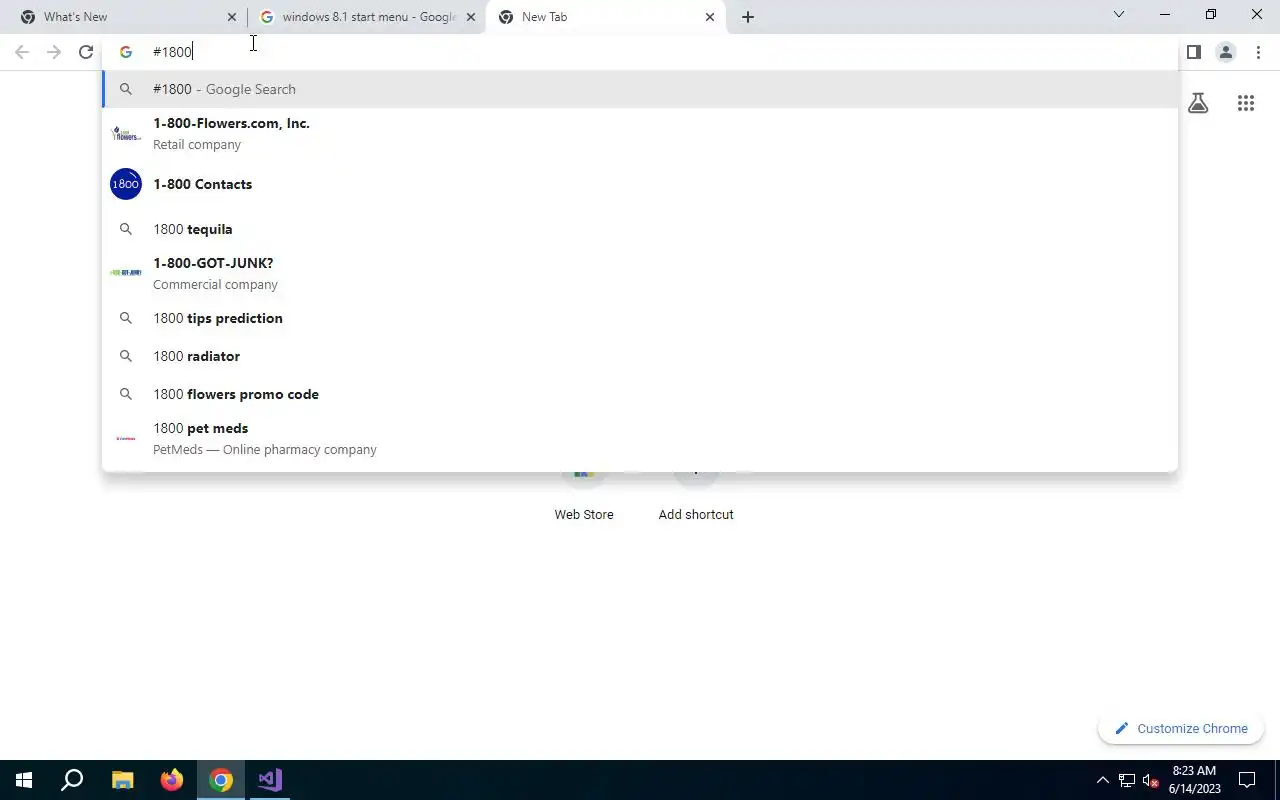The image size is (1280, 800).
Task: Open the Windows Start menu
Action: [24, 780]
